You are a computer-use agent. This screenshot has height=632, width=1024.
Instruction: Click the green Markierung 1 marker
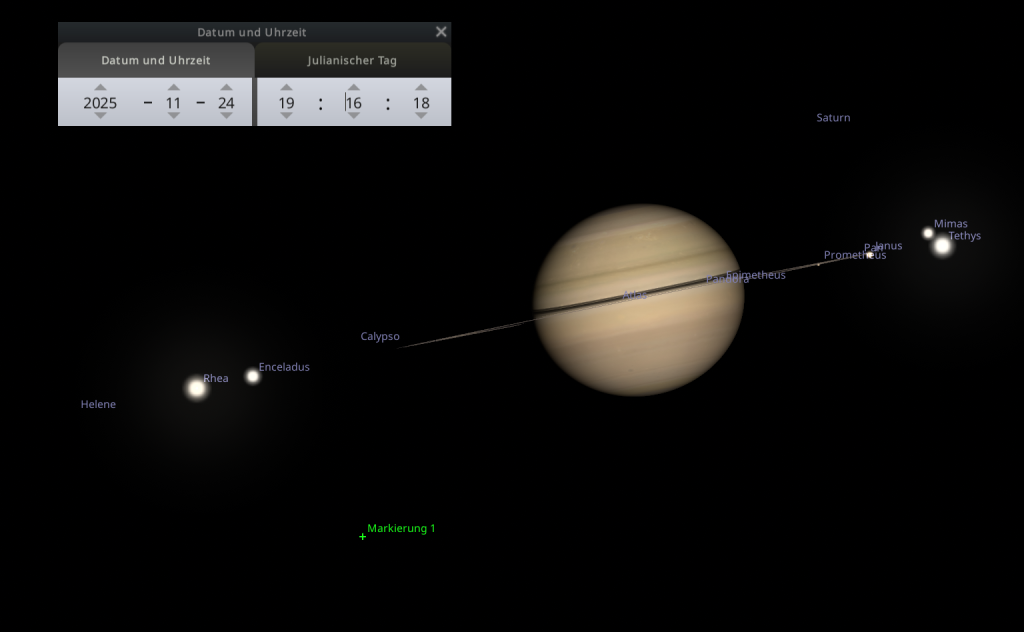[363, 537]
